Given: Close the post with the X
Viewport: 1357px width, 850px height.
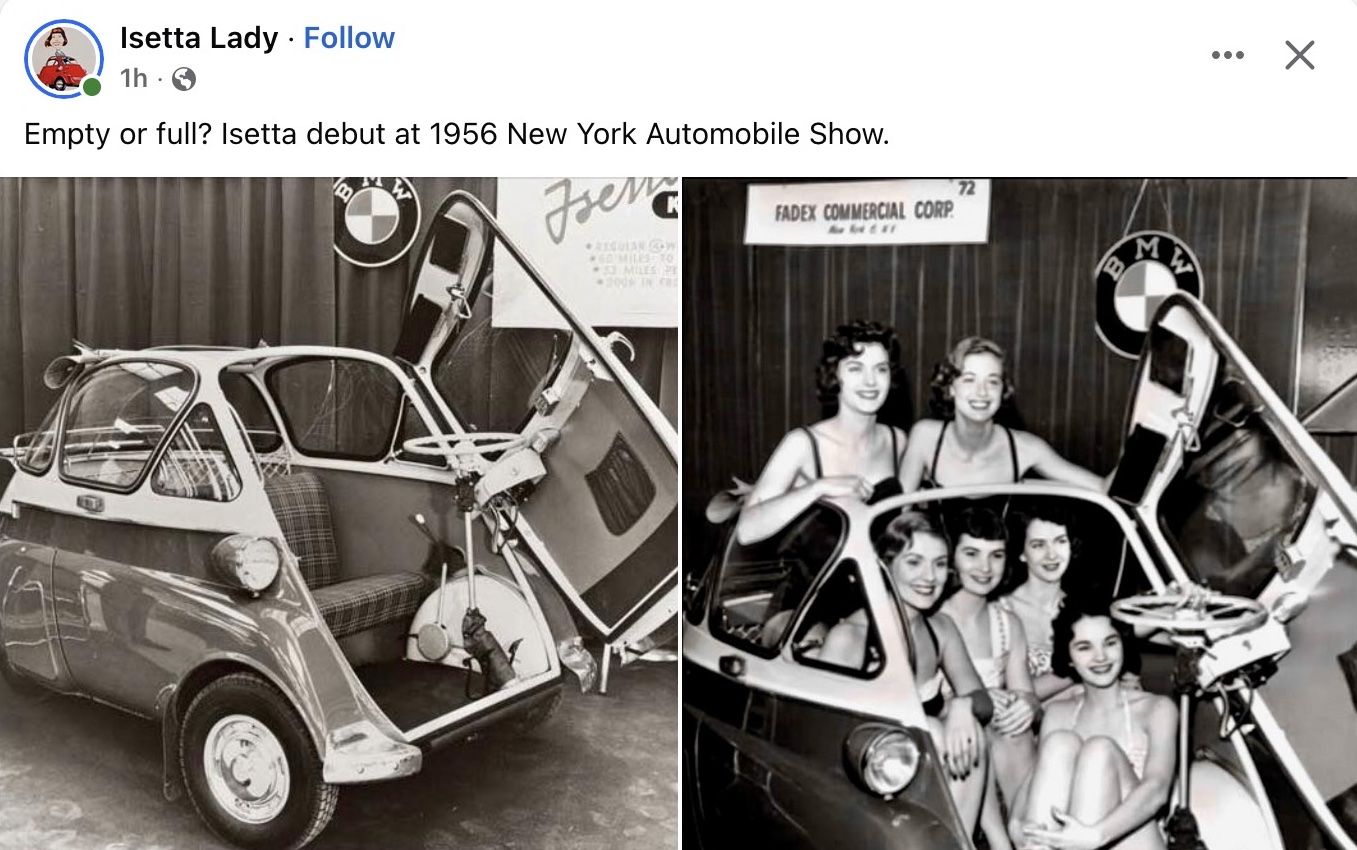Looking at the screenshot, I should click(x=1299, y=55).
